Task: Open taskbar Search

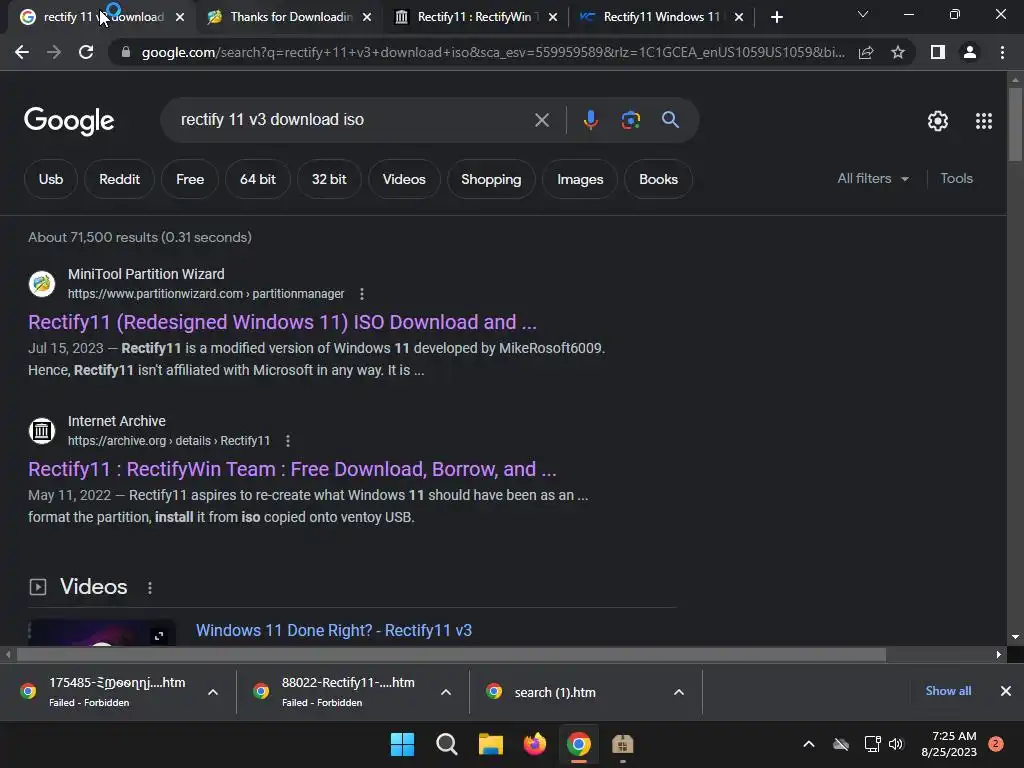Action: point(447,744)
